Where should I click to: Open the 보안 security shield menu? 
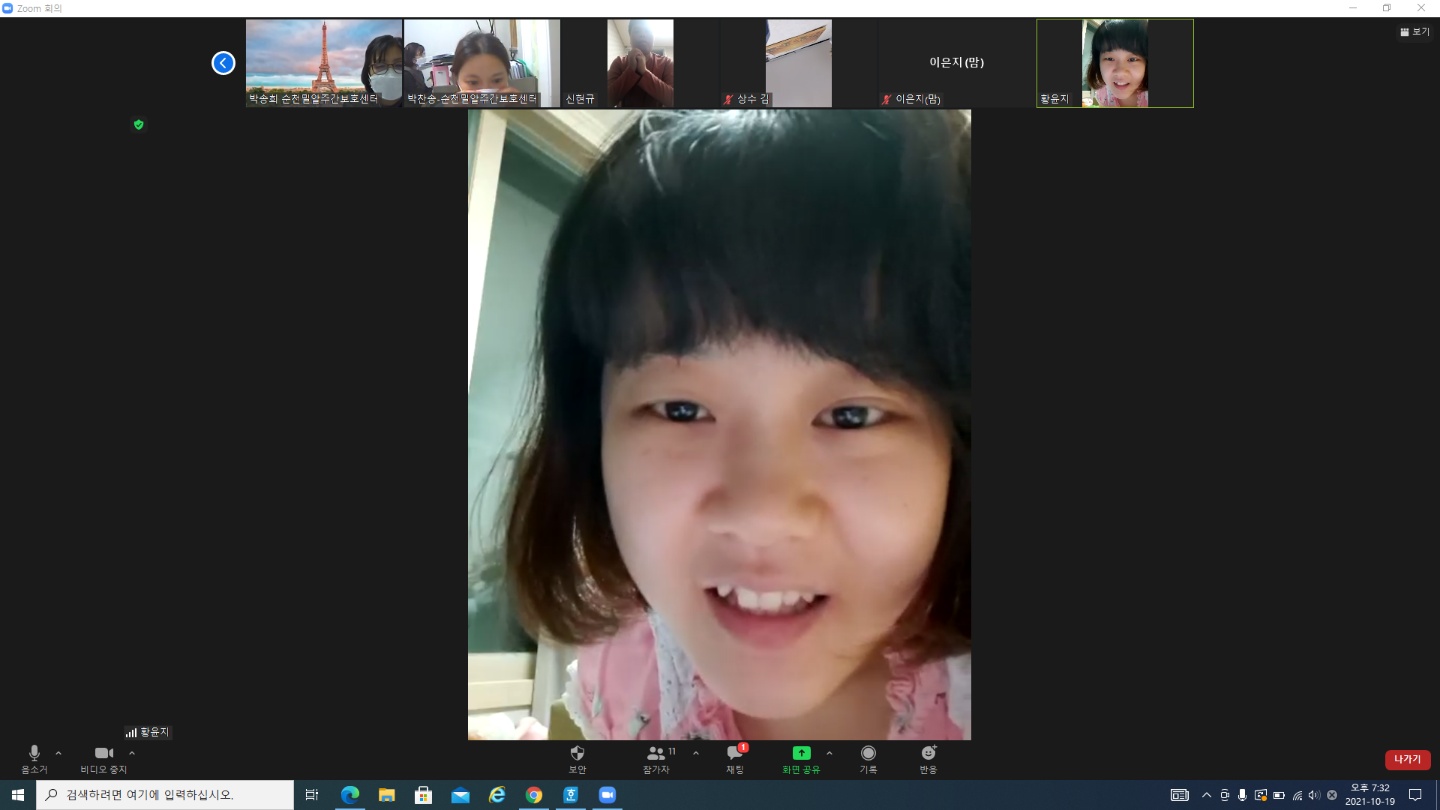(x=577, y=759)
